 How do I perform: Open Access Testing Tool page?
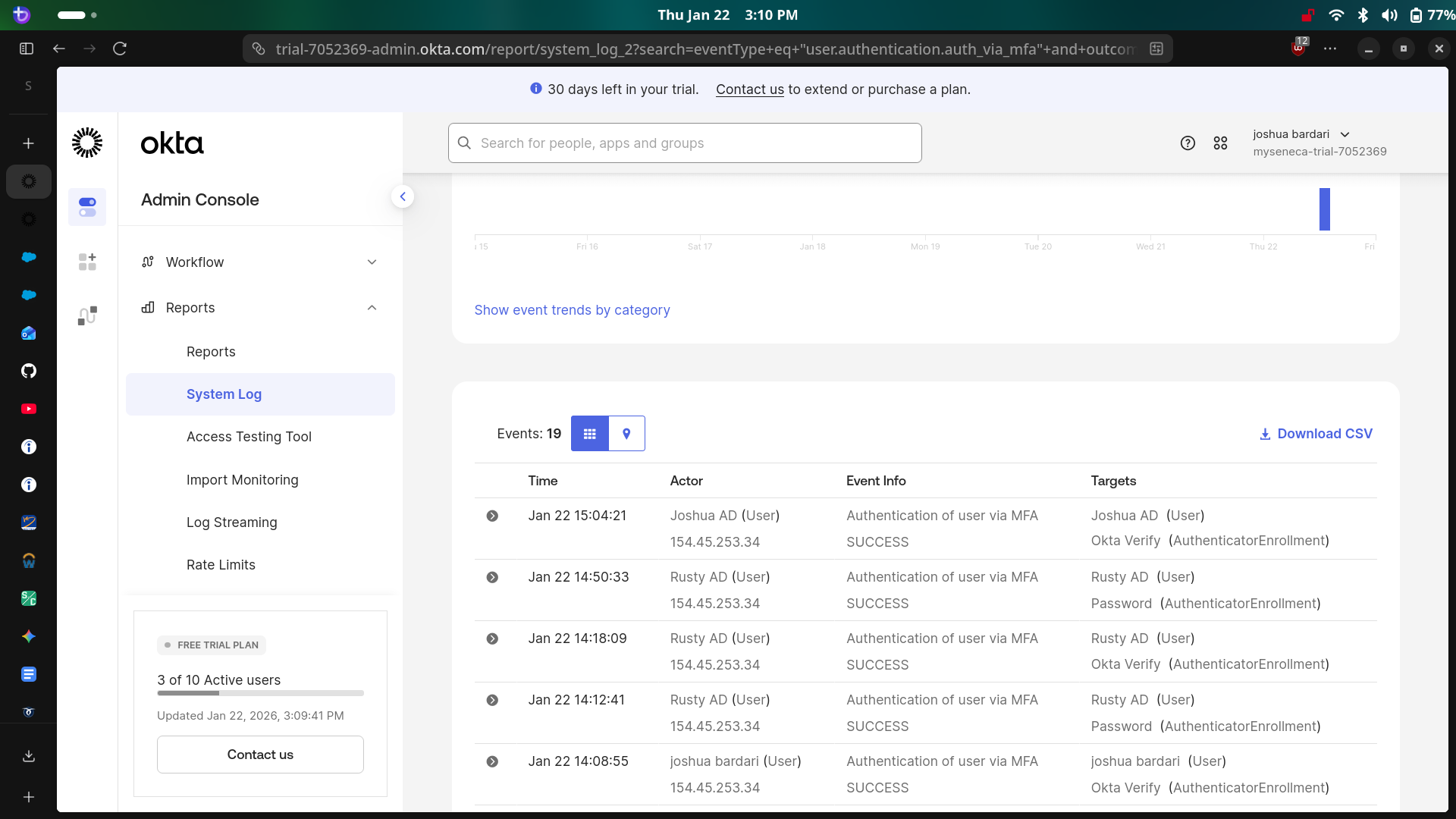click(249, 437)
